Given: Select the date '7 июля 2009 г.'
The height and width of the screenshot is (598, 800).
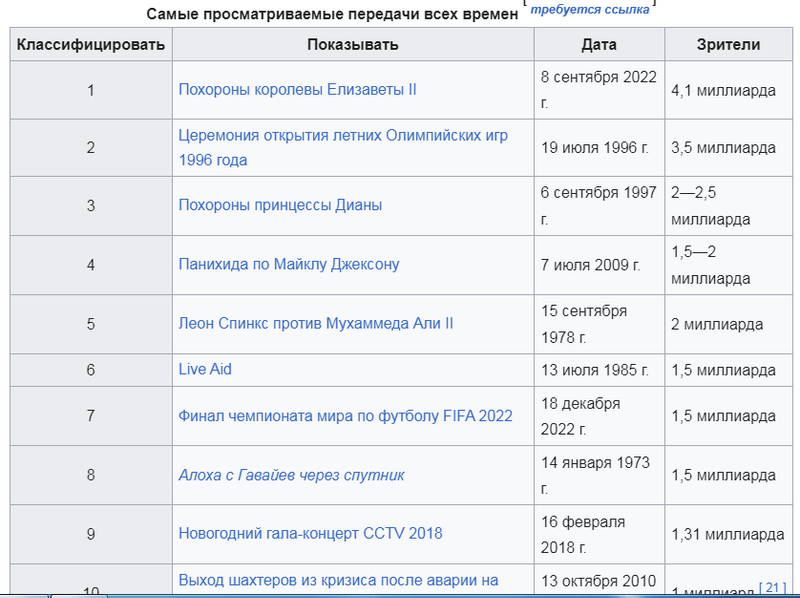Looking at the screenshot, I should 590,265.
